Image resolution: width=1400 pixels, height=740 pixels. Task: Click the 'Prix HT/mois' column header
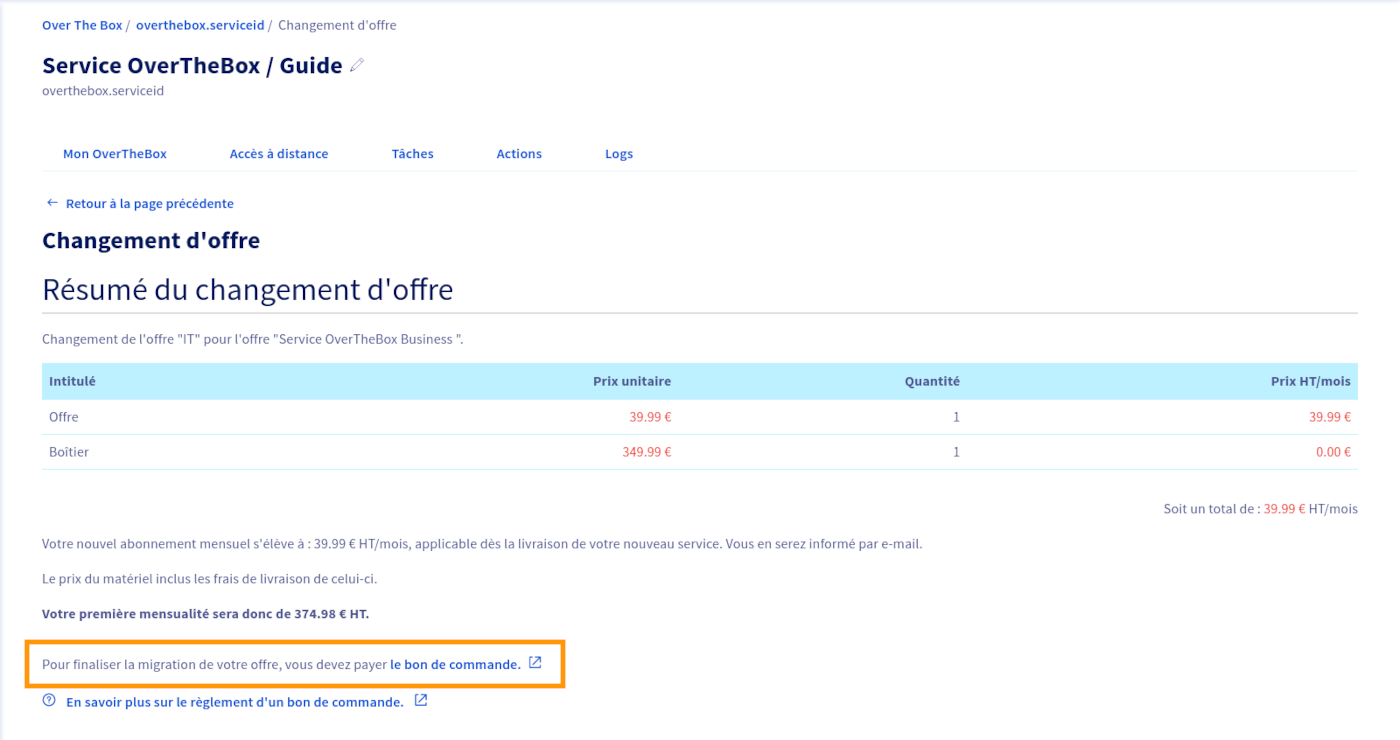1310,381
